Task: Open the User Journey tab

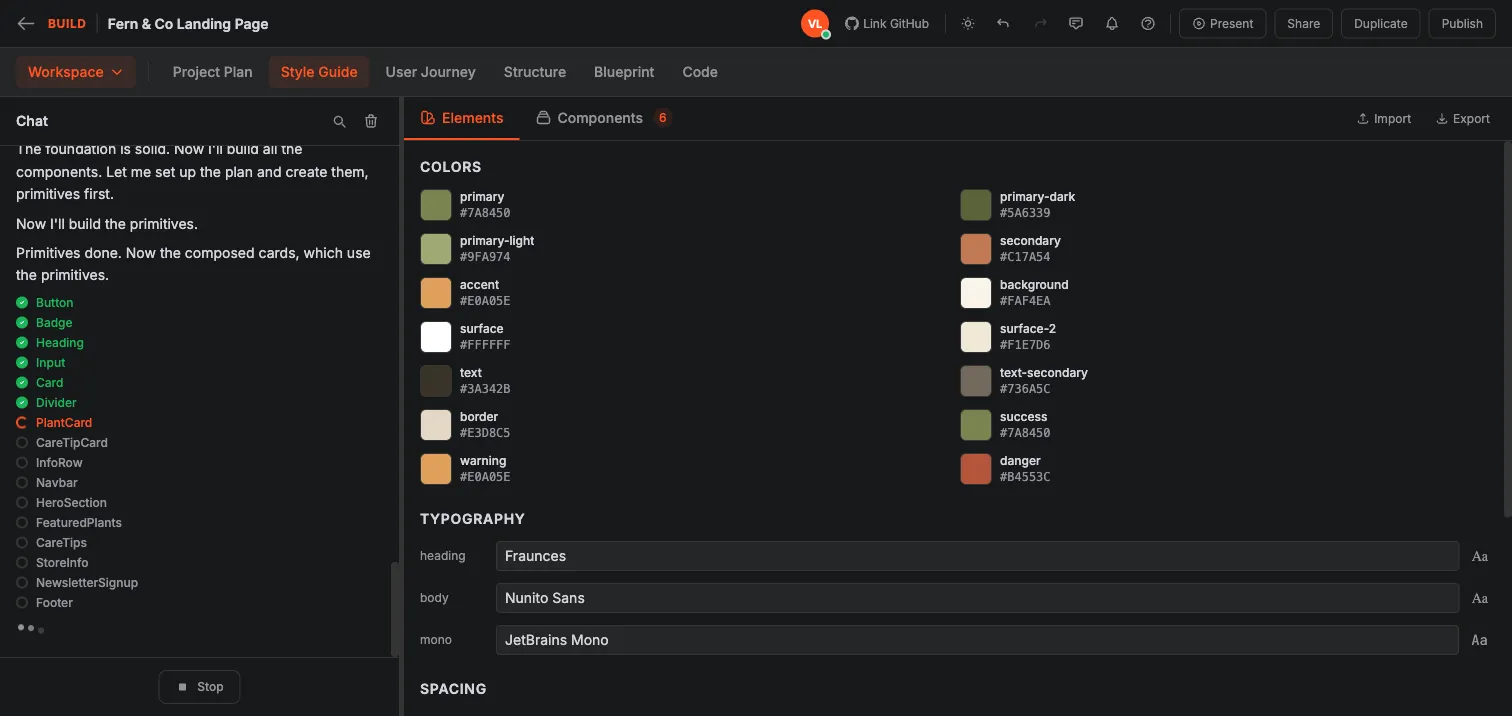Action: (x=430, y=72)
